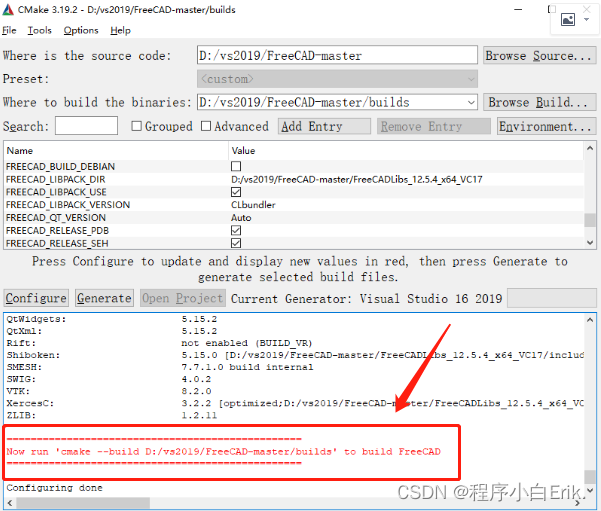Select the FREECAD_LIBPACK_DIR entry name
The height and width of the screenshot is (511, 601).
click(56, 179)
